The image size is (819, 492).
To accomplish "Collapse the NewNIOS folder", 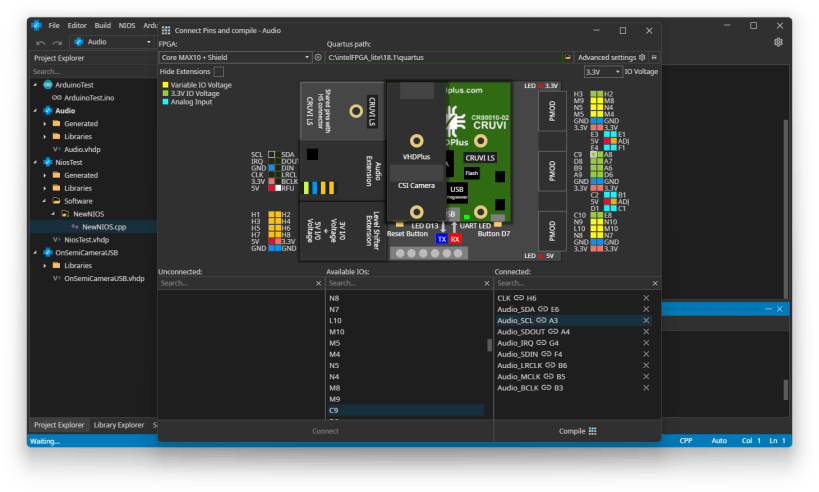I will [x=53, y=214].
